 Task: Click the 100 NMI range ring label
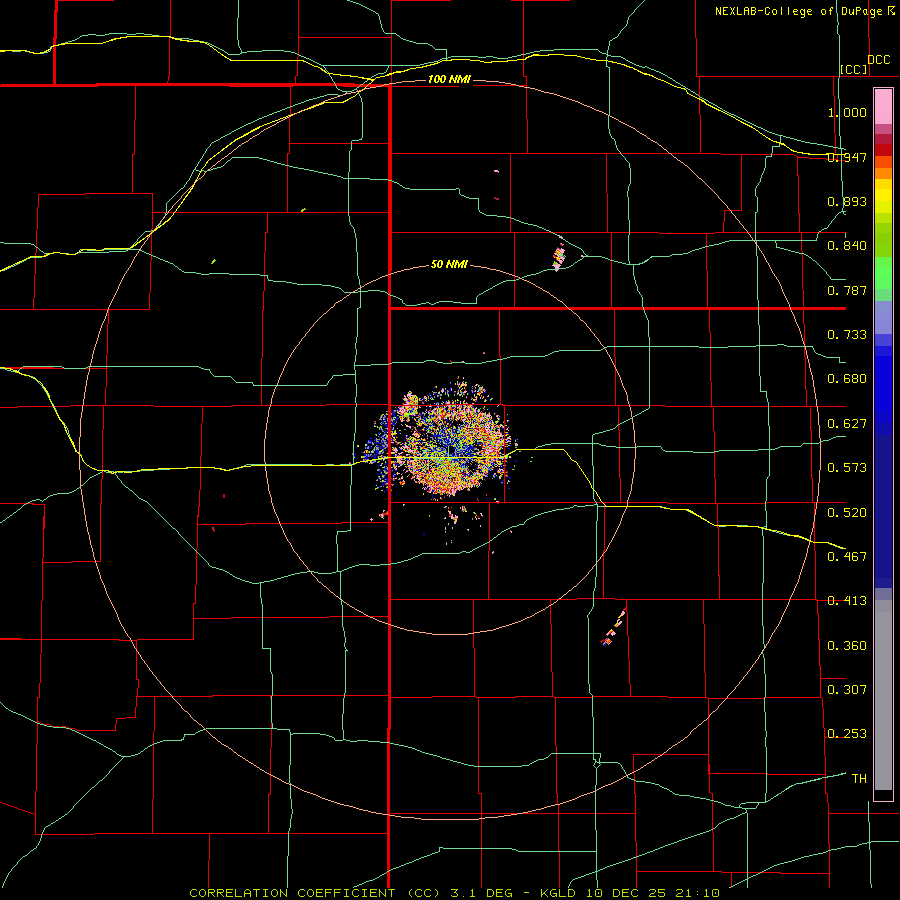(449, 79)
